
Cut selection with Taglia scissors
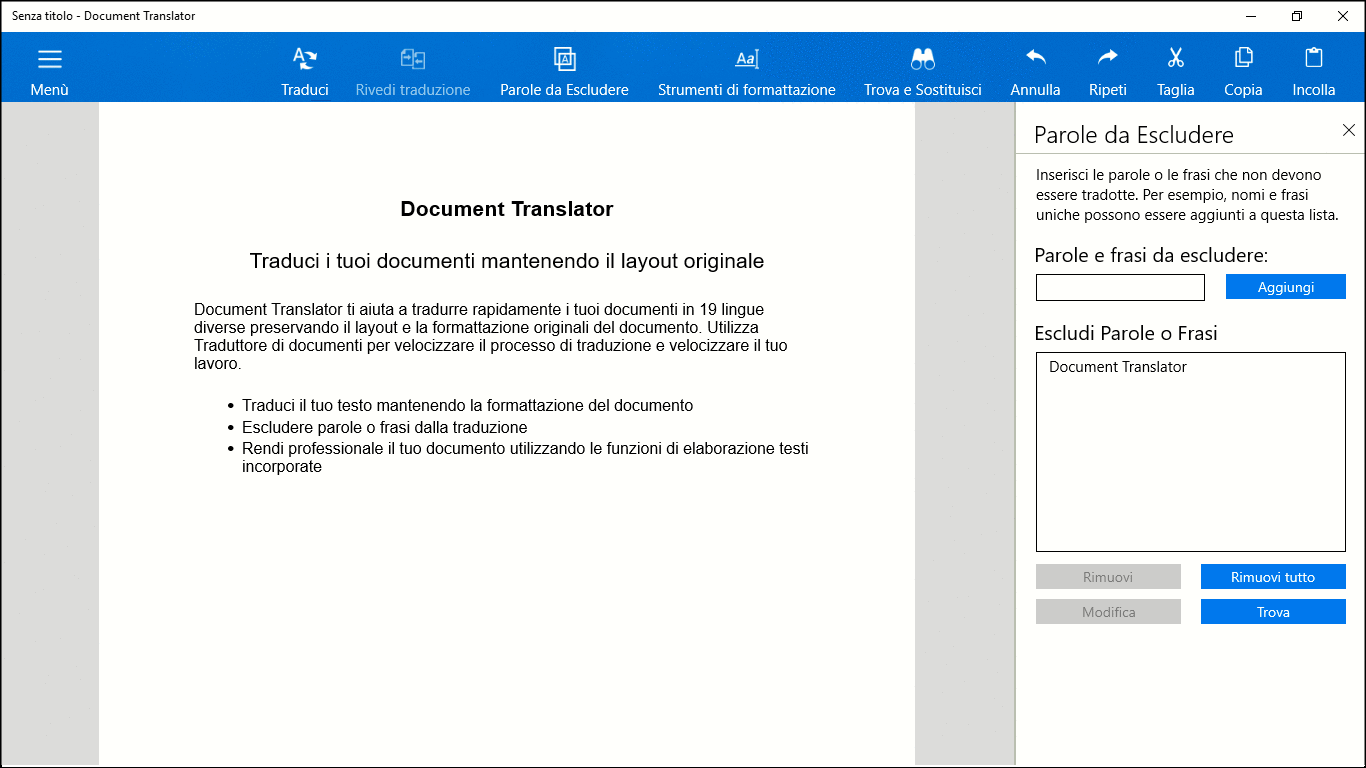[x=1175, y=60]
